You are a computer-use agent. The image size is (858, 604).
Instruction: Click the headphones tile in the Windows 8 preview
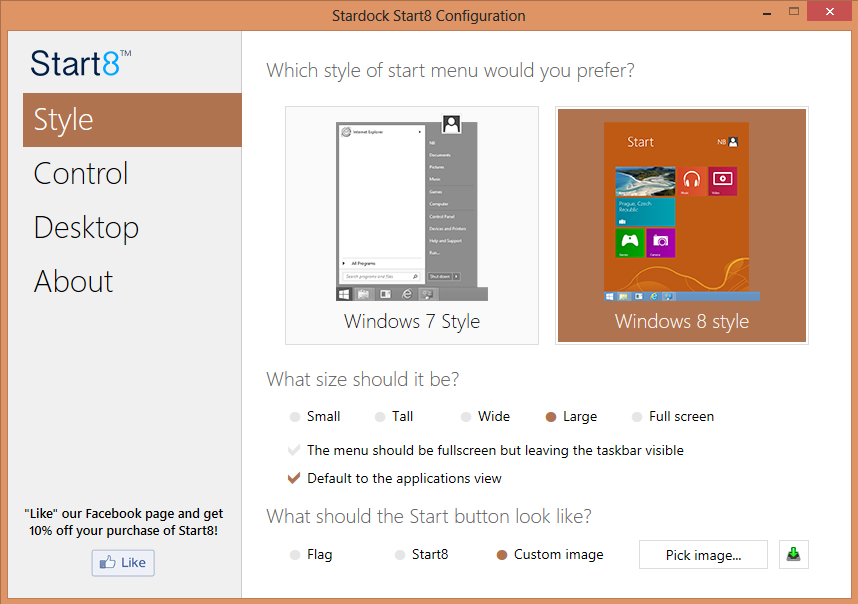692,182
